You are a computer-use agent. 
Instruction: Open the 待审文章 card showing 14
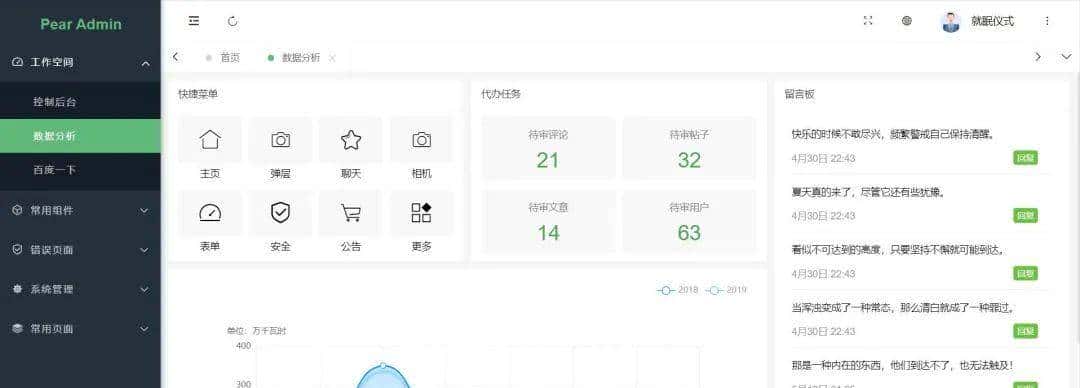(x=548, y=221)
